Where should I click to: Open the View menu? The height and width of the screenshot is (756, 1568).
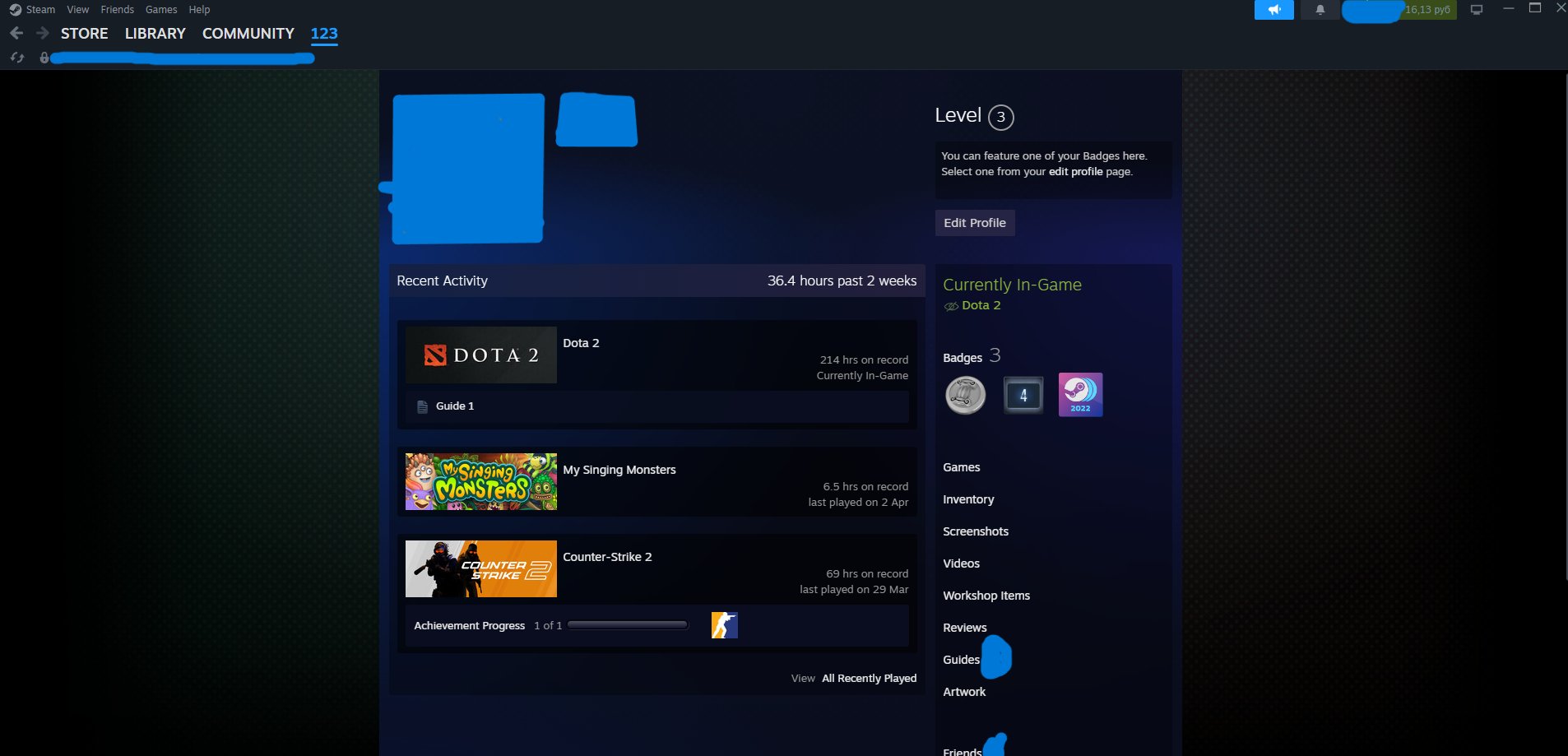[x=77, y=10]
